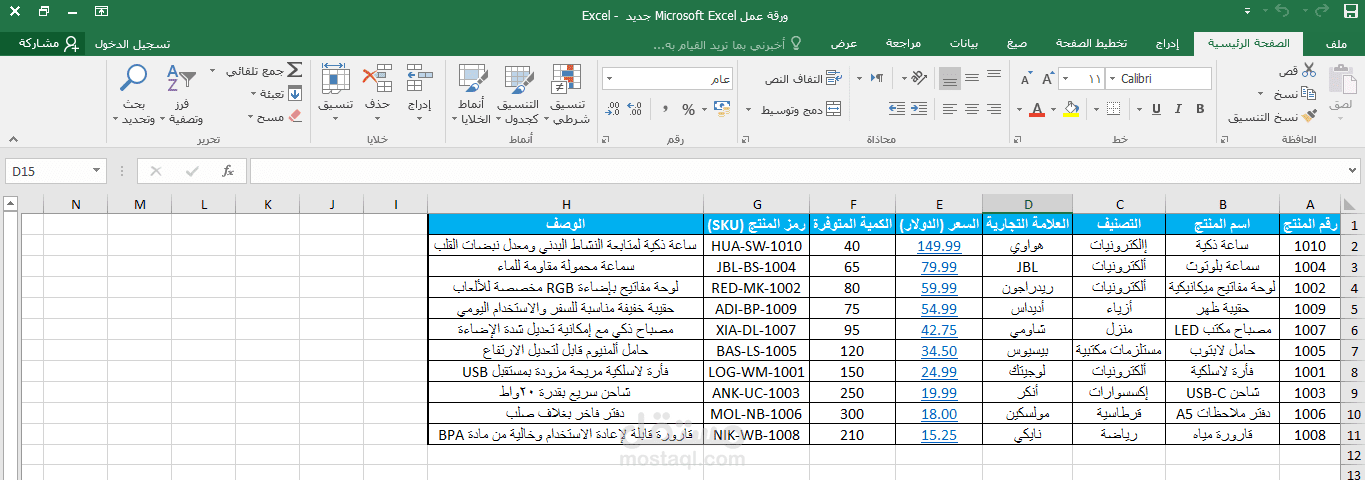Open number format (عام) dropdown arrow
Screen dimensions: 1365x480
(x=609, y=78)
